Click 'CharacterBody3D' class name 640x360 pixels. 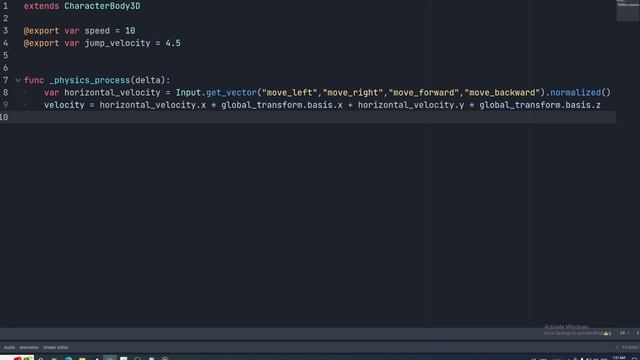pos(102,6)
